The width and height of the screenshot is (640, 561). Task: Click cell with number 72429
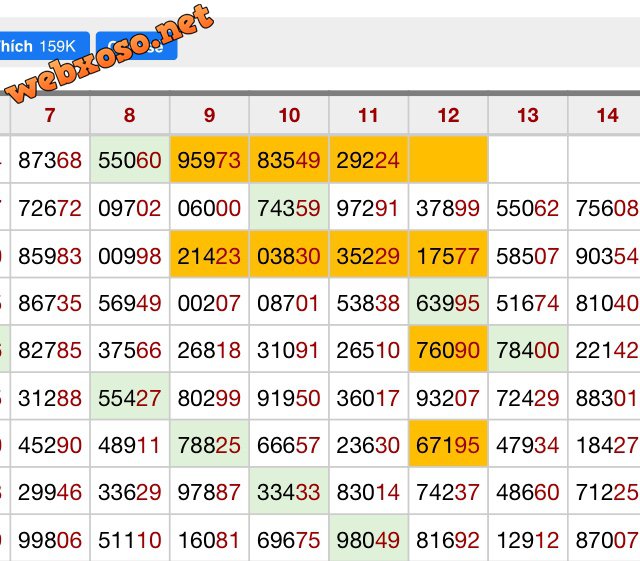pos(528,397)
